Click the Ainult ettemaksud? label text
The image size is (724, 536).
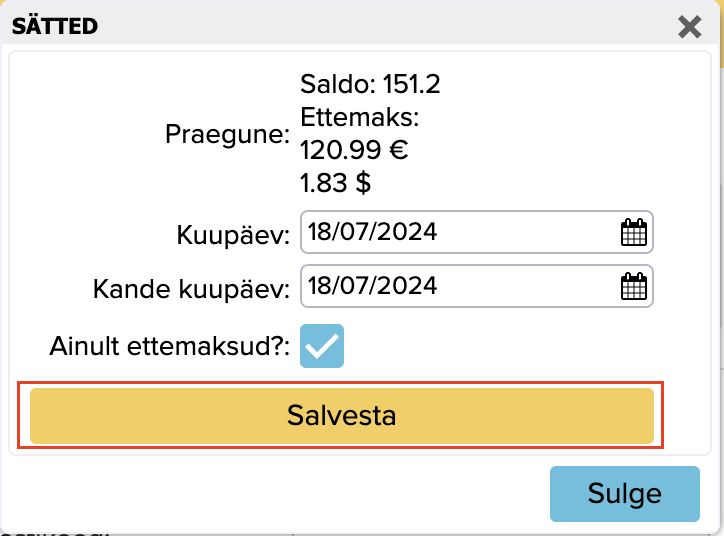tap(169, 348)
